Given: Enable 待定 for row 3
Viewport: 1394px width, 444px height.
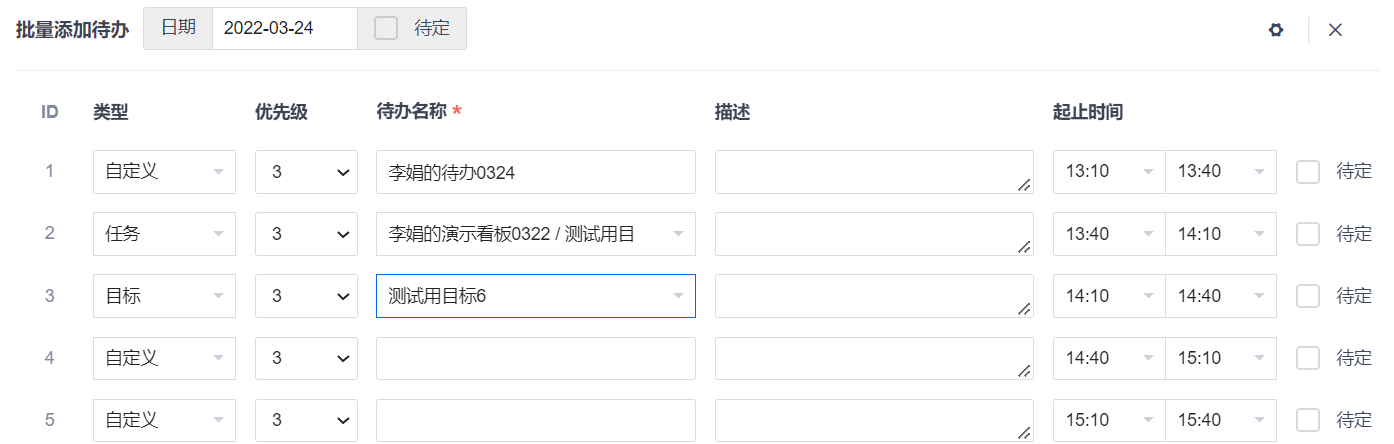Looking at the screenshot, I should tap(1308, 296).
